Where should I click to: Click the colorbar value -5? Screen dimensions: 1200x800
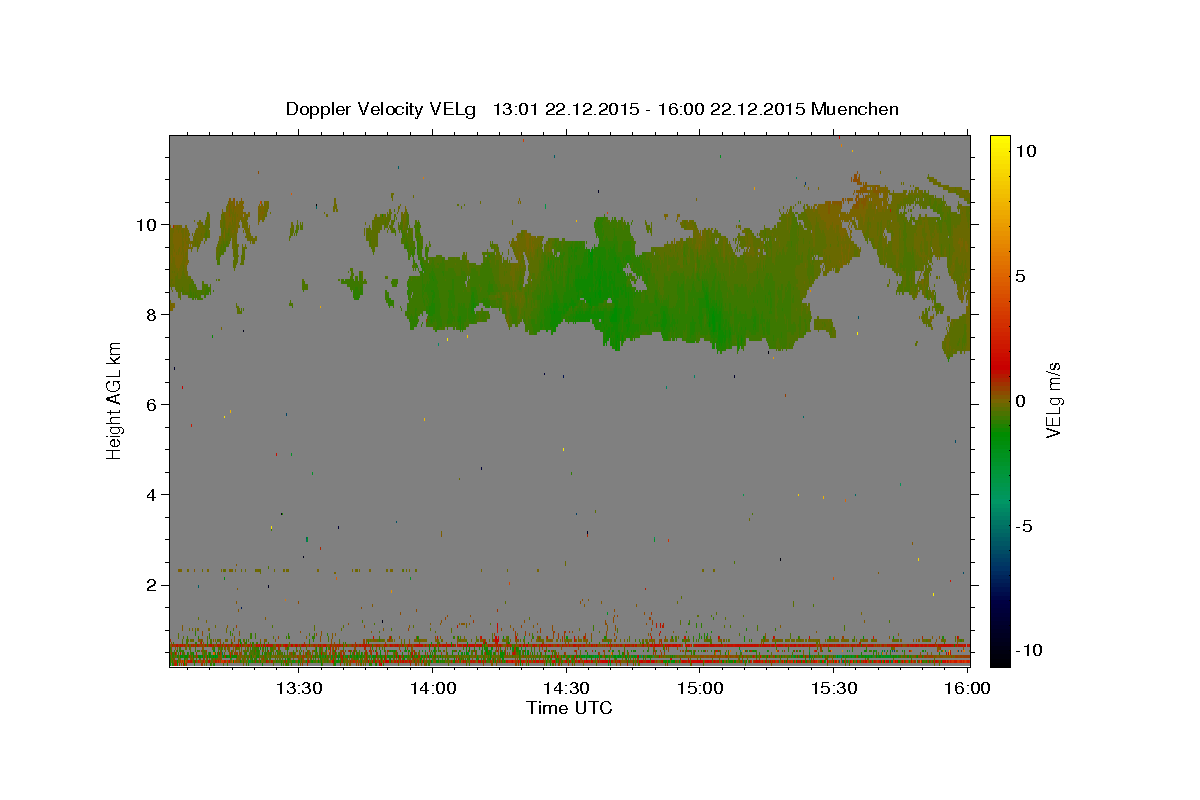(1023, 526)
